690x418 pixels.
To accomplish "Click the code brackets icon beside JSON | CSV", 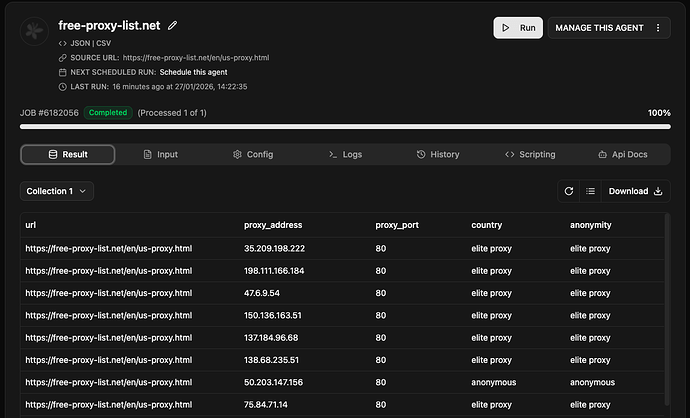I will (x=62, y=43).
